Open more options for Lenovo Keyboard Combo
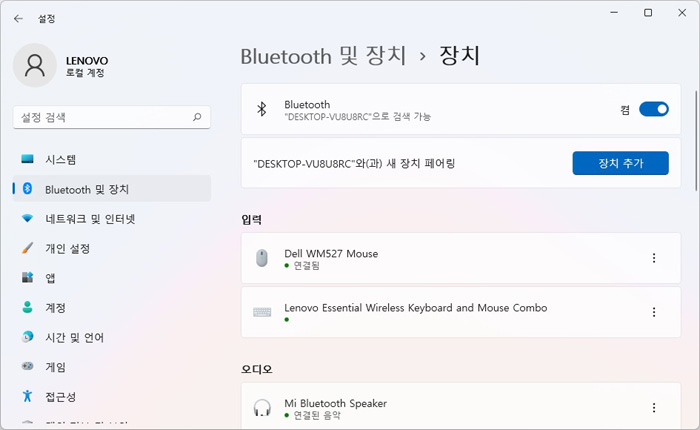Image resolution: width=700 pixels, height=430 pixels. (654, 312)
